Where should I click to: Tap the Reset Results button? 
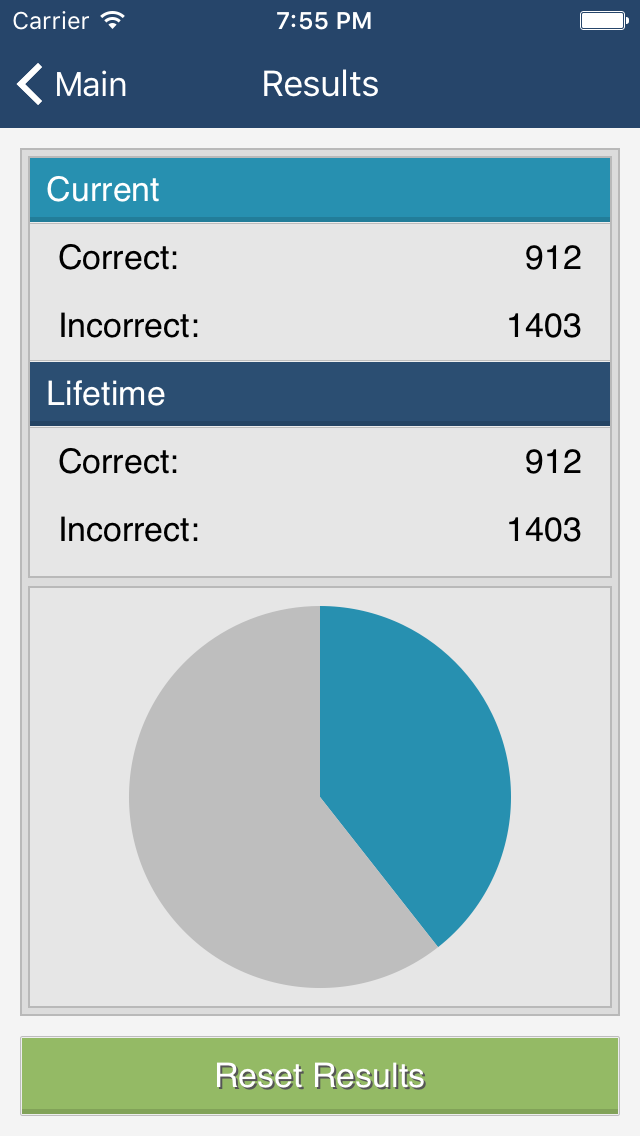320,1075
